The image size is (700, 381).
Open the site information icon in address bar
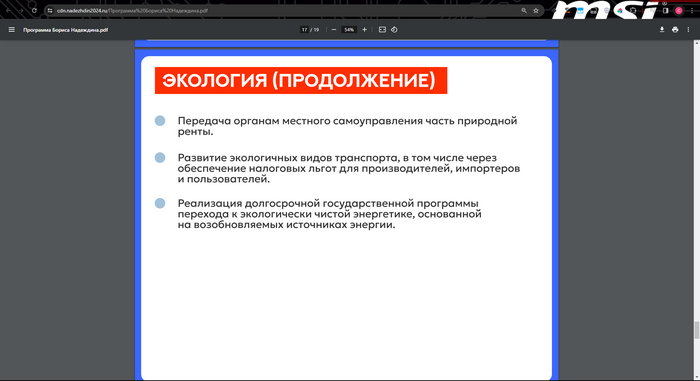[x=50, y=11]
